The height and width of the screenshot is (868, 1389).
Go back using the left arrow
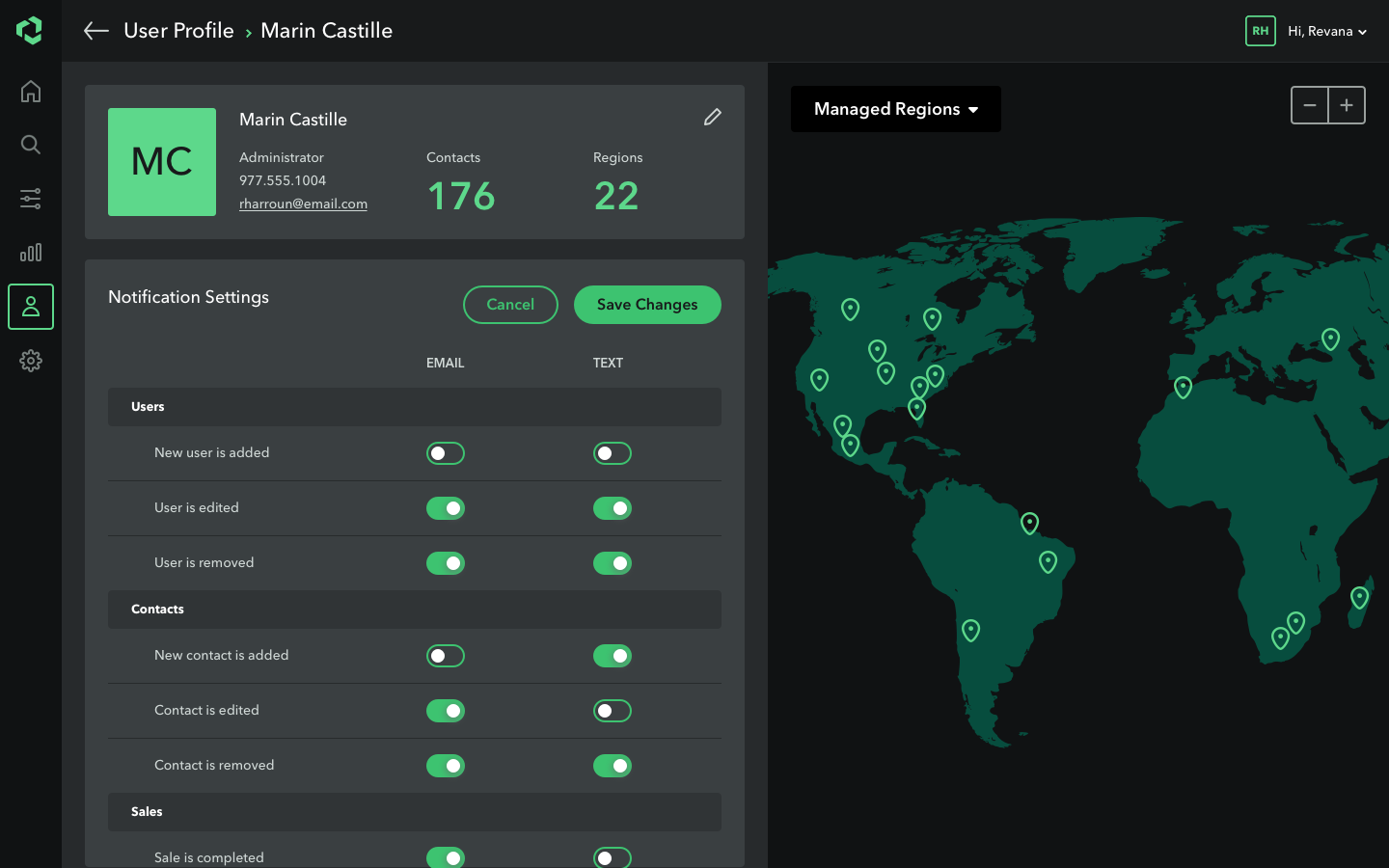(95, 31)
